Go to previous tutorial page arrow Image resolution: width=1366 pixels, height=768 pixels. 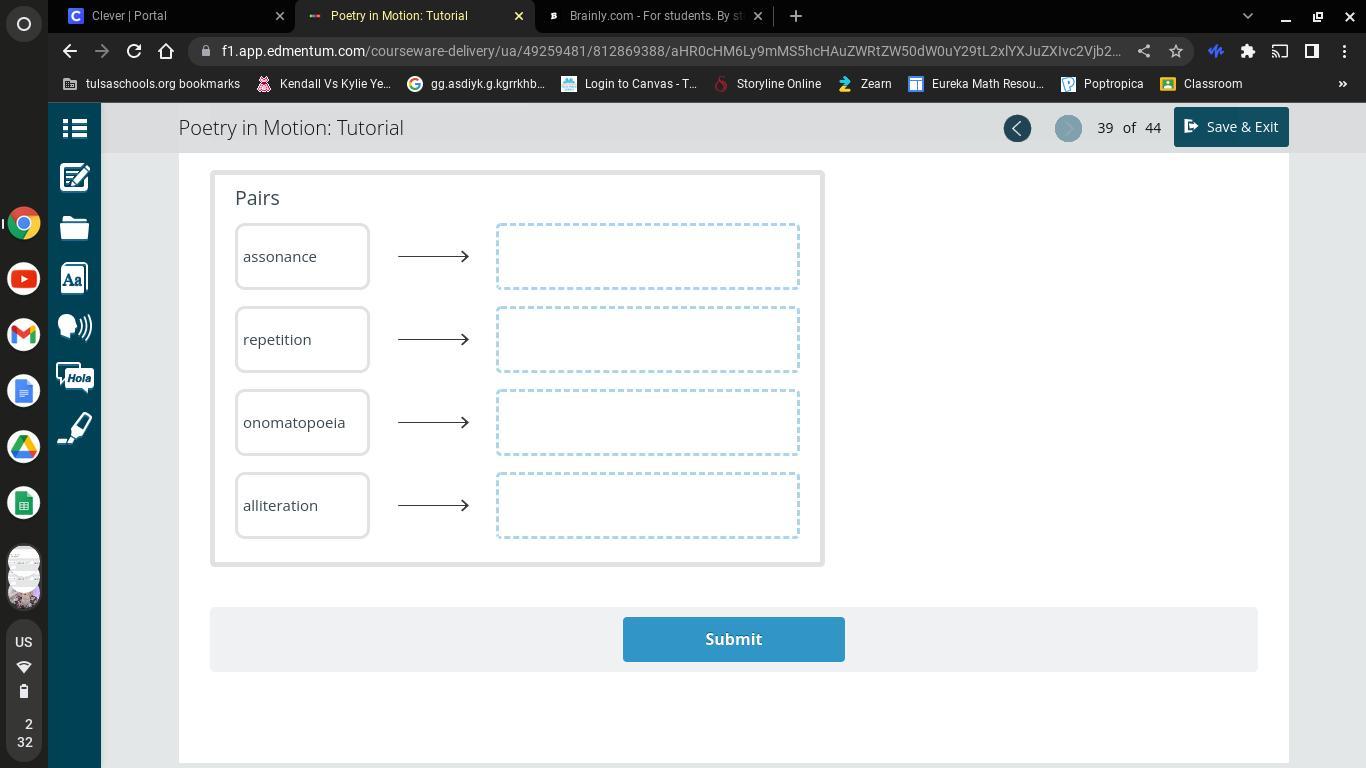1017,128
